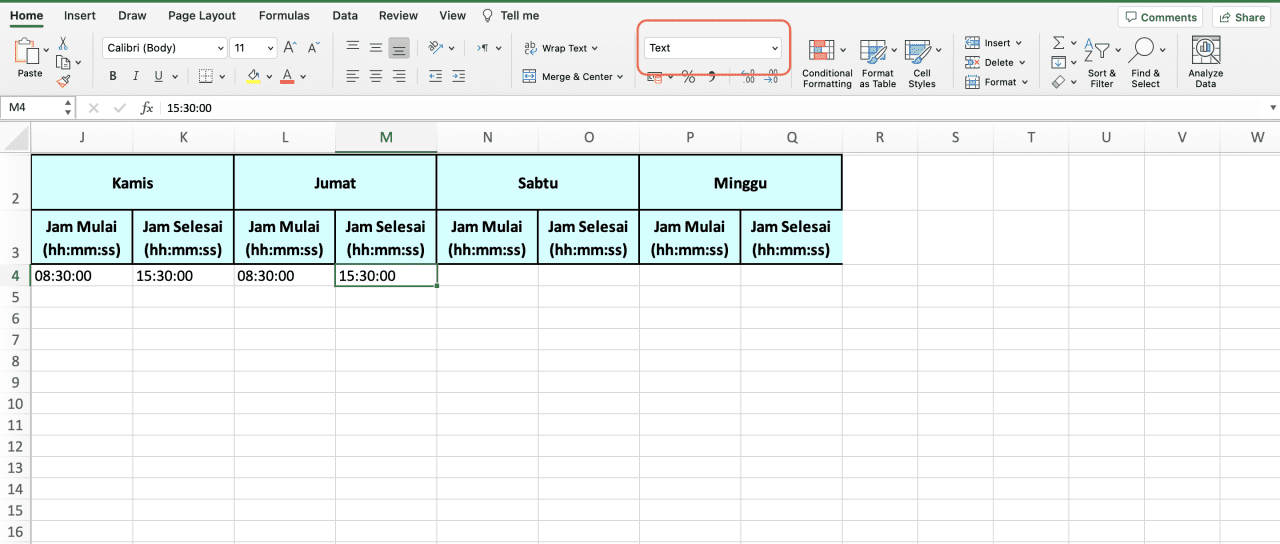This screenshot has height=544, width=1280.
Task: Apply the borders icon
Action: [x=206, y=76]
